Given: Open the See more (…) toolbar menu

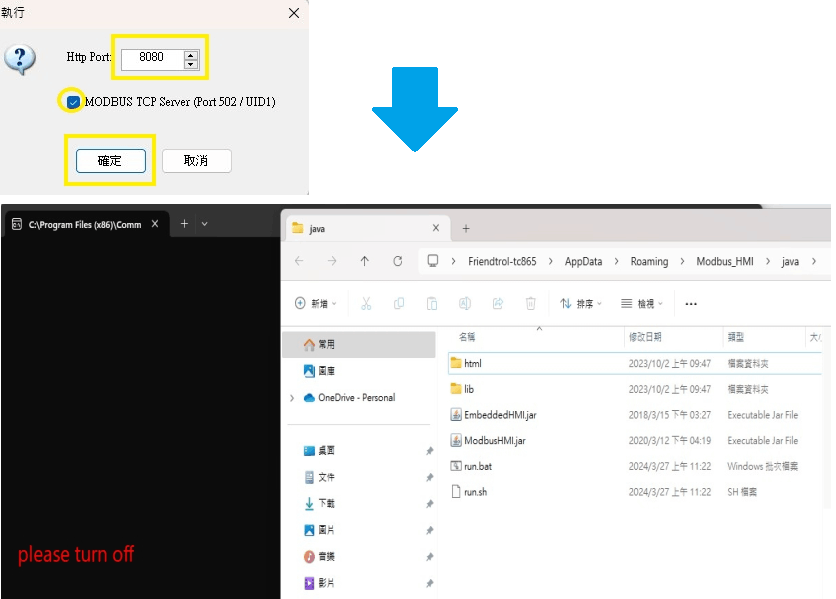Looking at the screenshot, I should click(690, 304).
